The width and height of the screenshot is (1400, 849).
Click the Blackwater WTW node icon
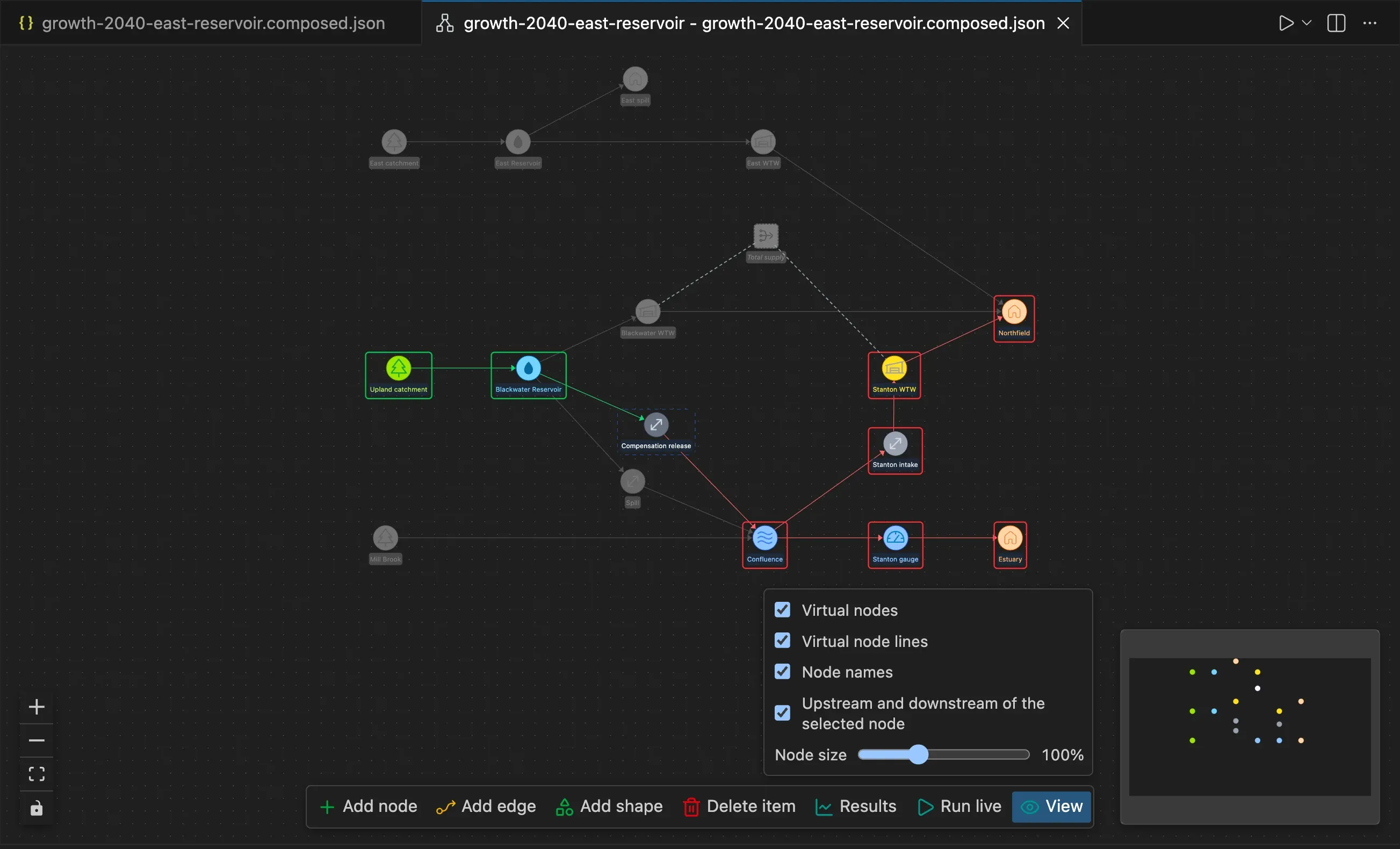[648, 312]
